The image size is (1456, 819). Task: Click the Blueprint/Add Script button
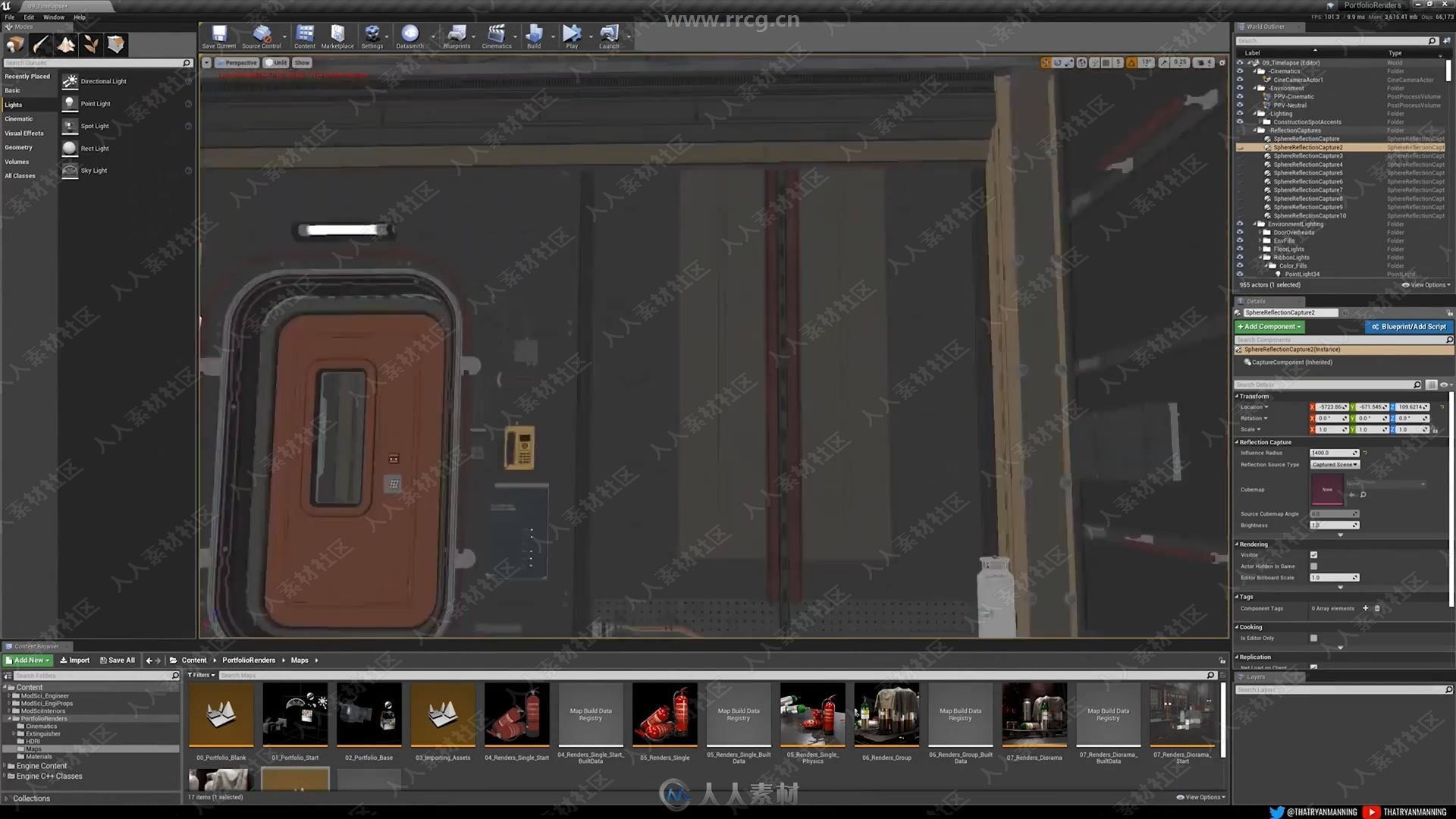(x=1409, y=327)
